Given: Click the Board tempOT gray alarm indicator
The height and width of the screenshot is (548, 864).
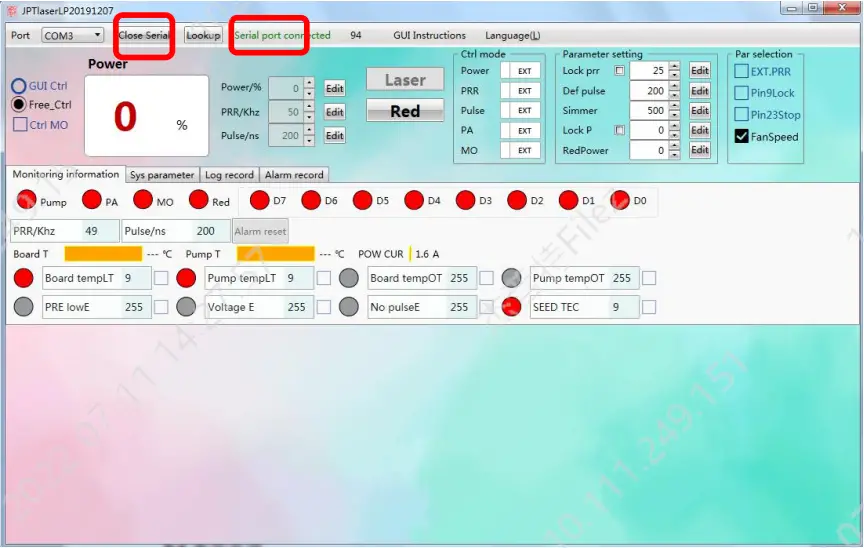Looking at the screenshot, I should [x=349, y=278].
